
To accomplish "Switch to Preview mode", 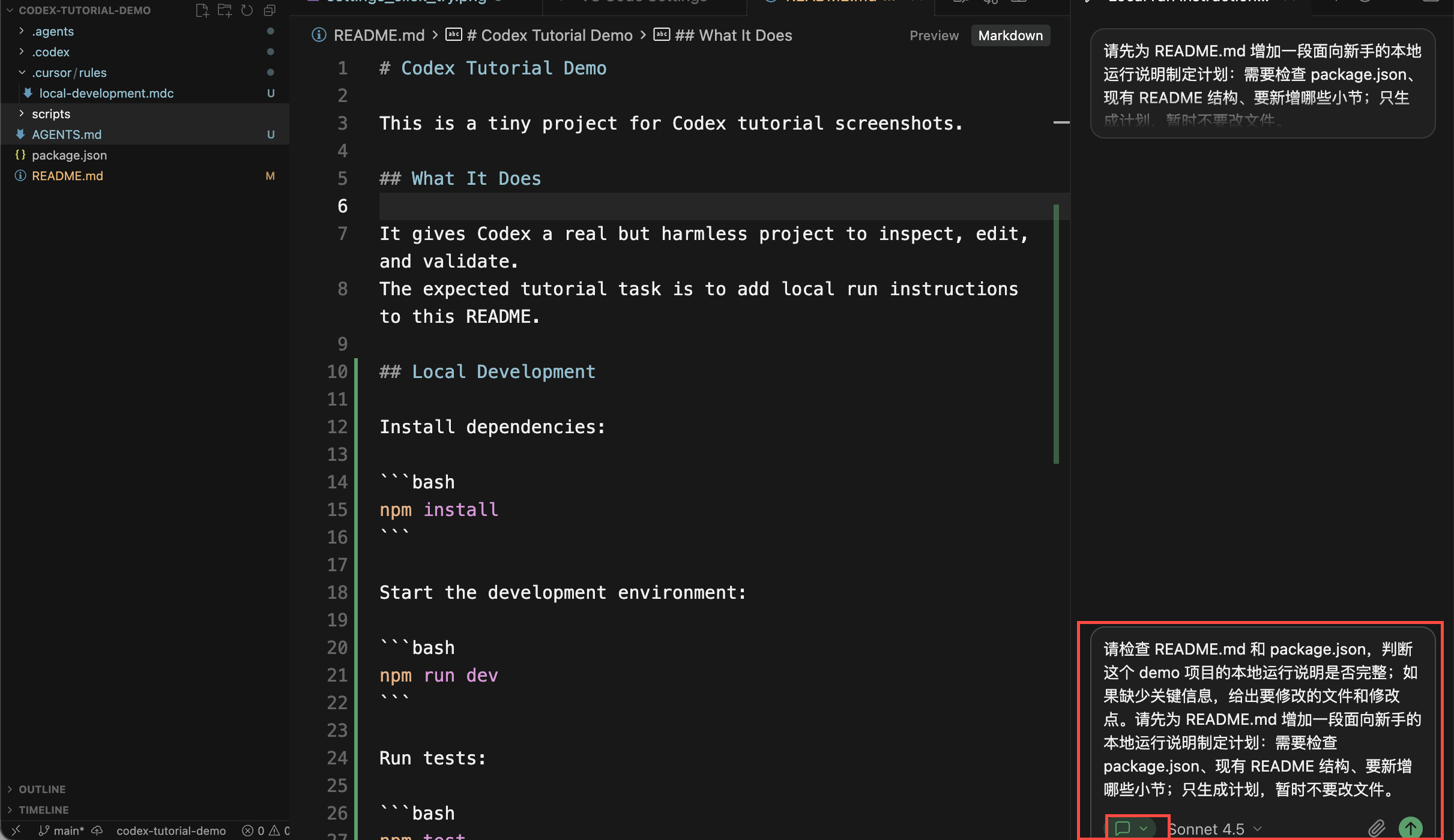I will pyautogui.click(x=934, y=35).
